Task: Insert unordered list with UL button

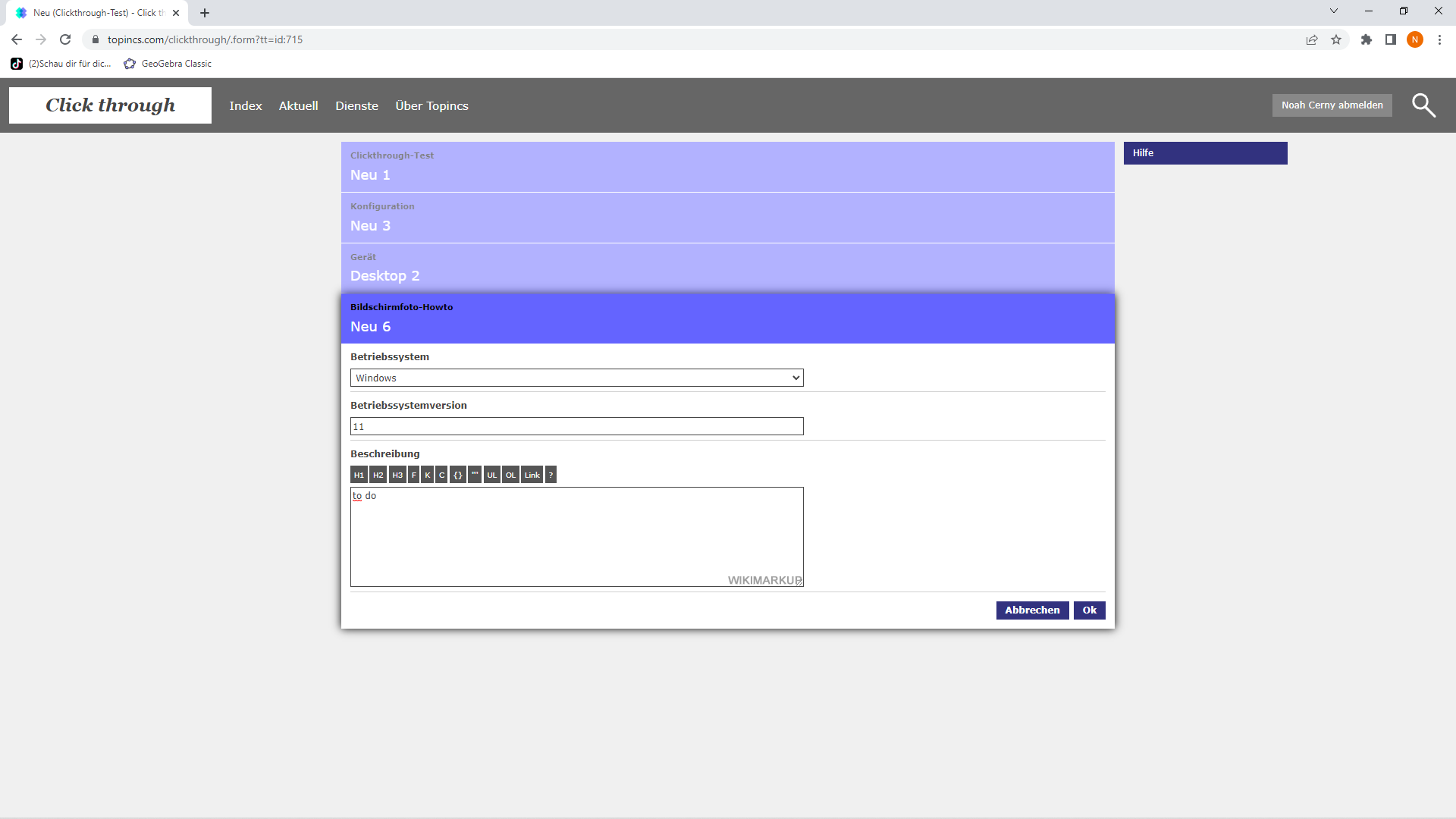Action: tap(492, 475)
